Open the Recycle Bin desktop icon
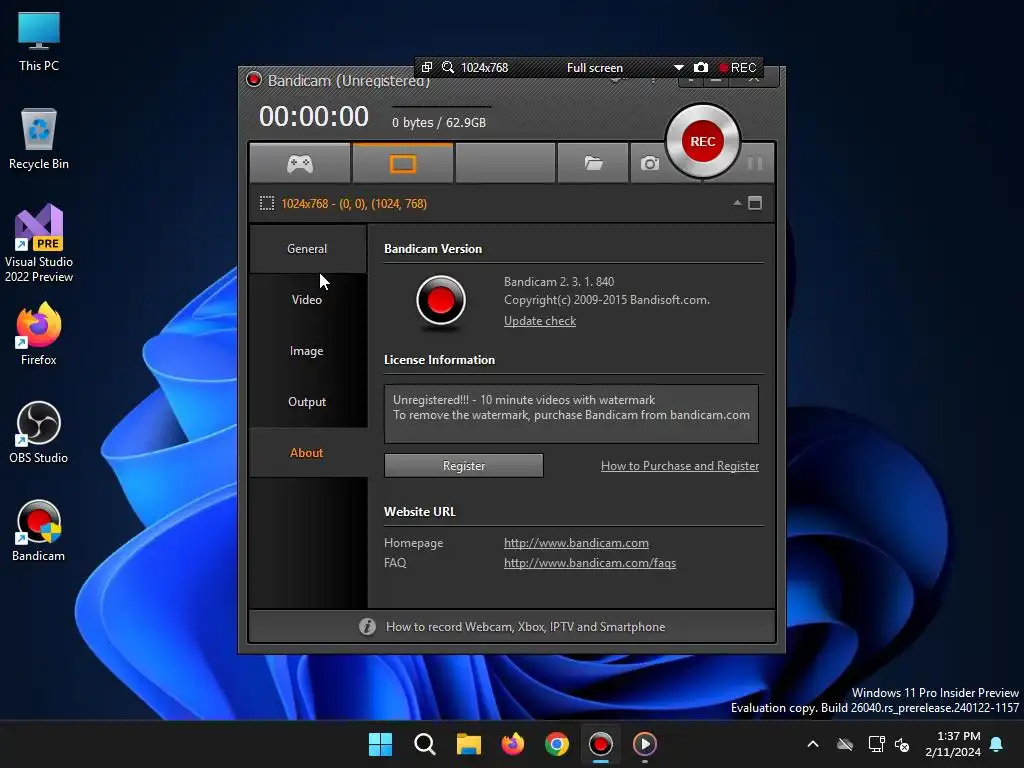 39,139
